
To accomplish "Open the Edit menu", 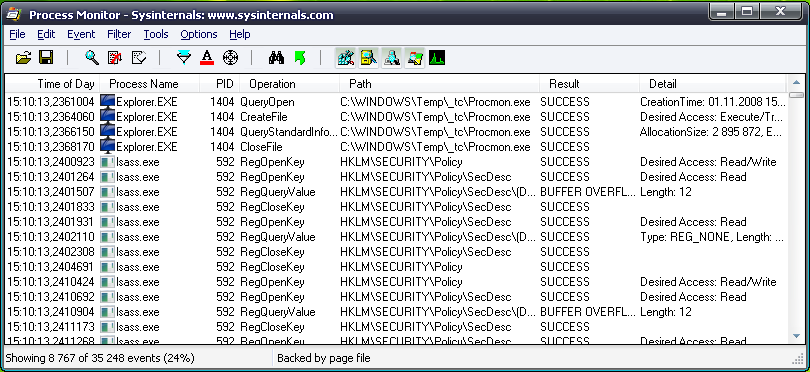I will click(46, 35).
